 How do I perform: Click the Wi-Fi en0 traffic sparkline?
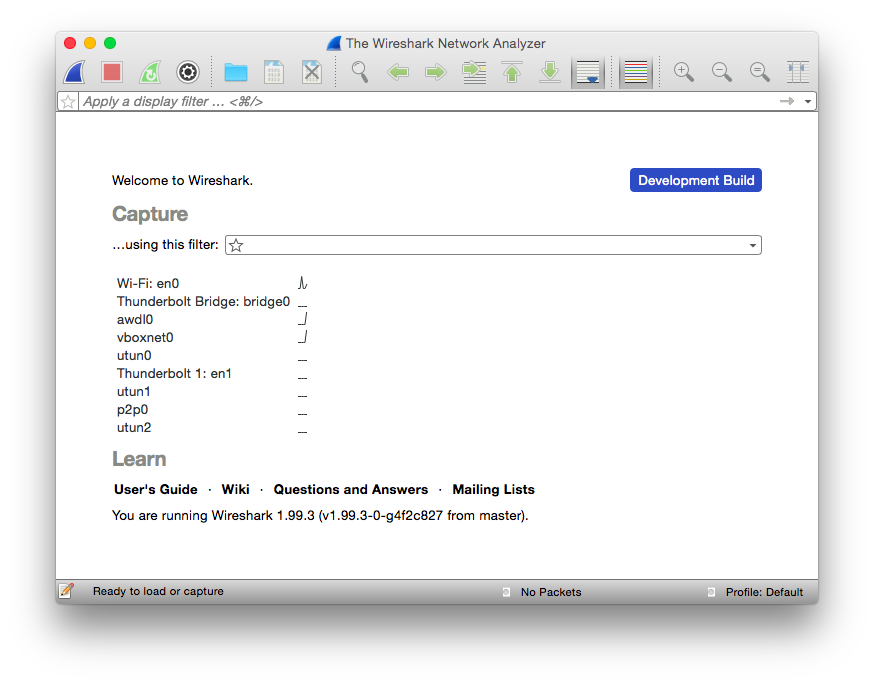click(303, 283)
